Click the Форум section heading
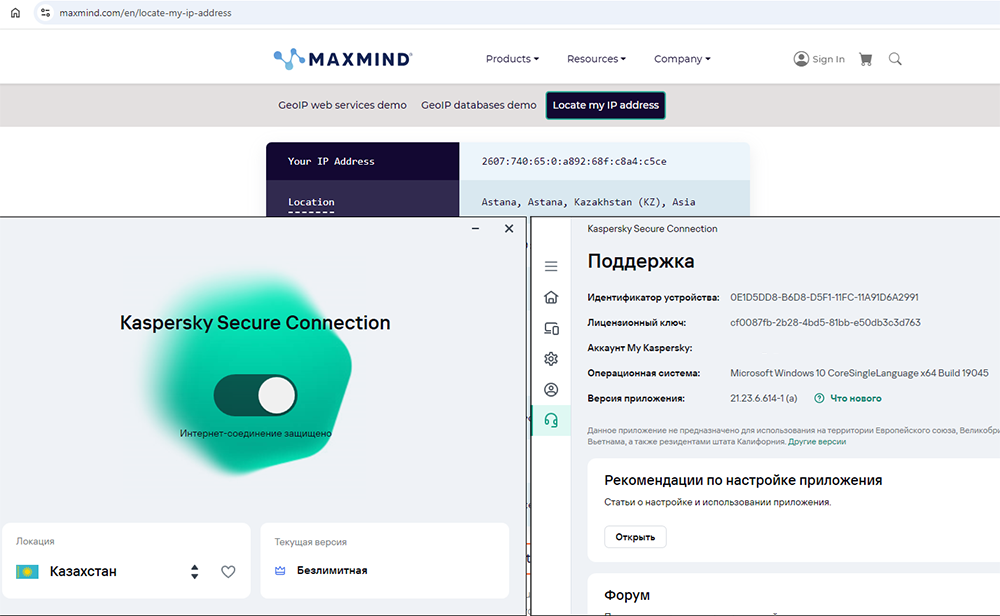This screenshot has width=1000, height=616. coord(627,595)
